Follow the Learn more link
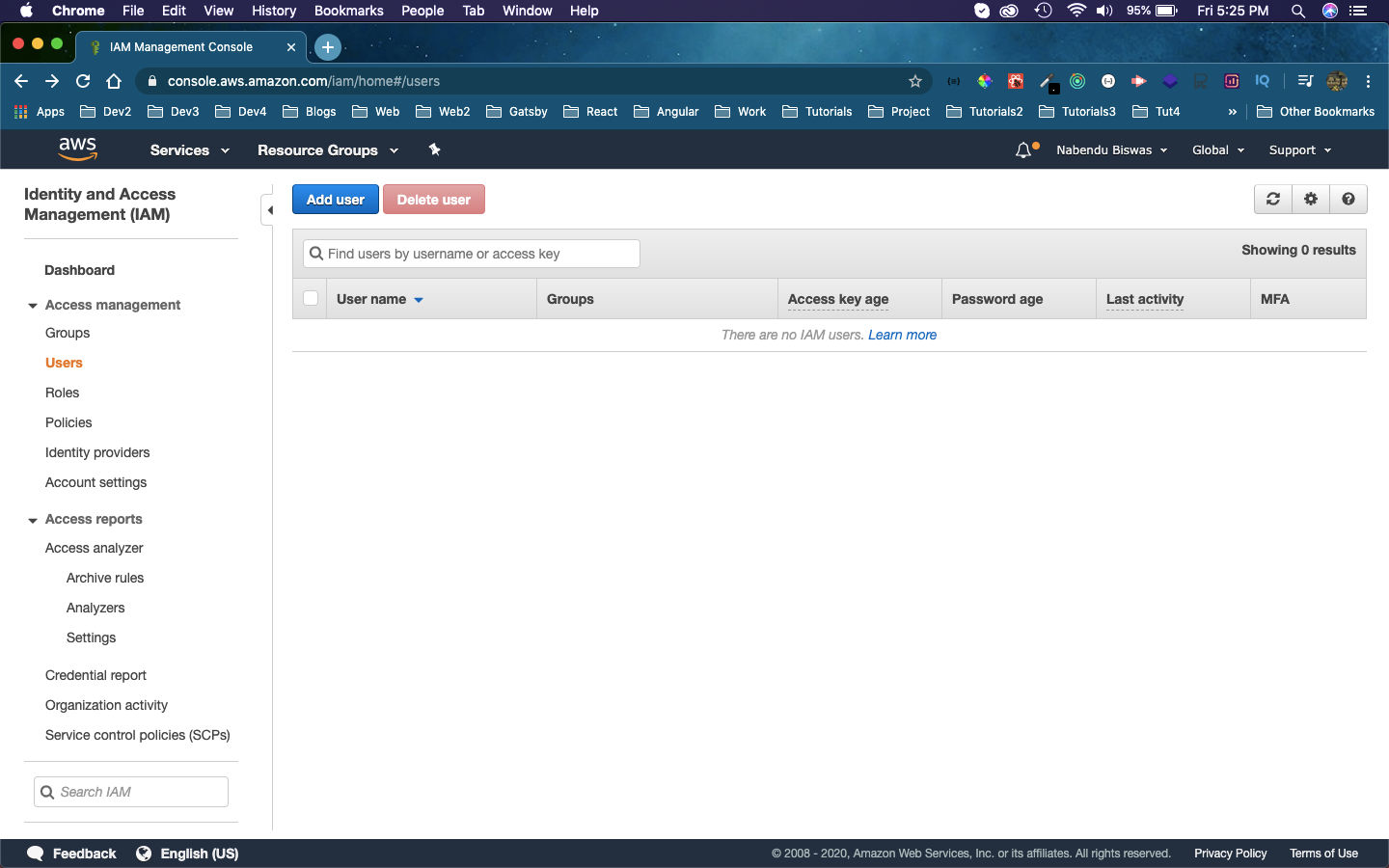Viewport: 1389px width, 868px height. coord(902,335)
